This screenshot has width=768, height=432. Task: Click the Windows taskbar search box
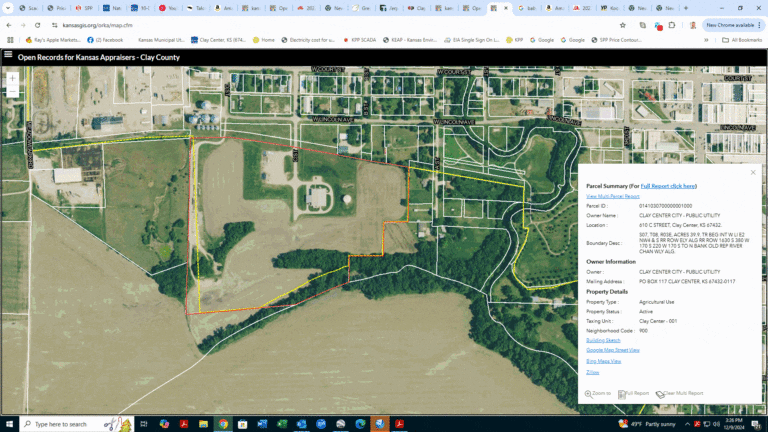coord(60,424)
